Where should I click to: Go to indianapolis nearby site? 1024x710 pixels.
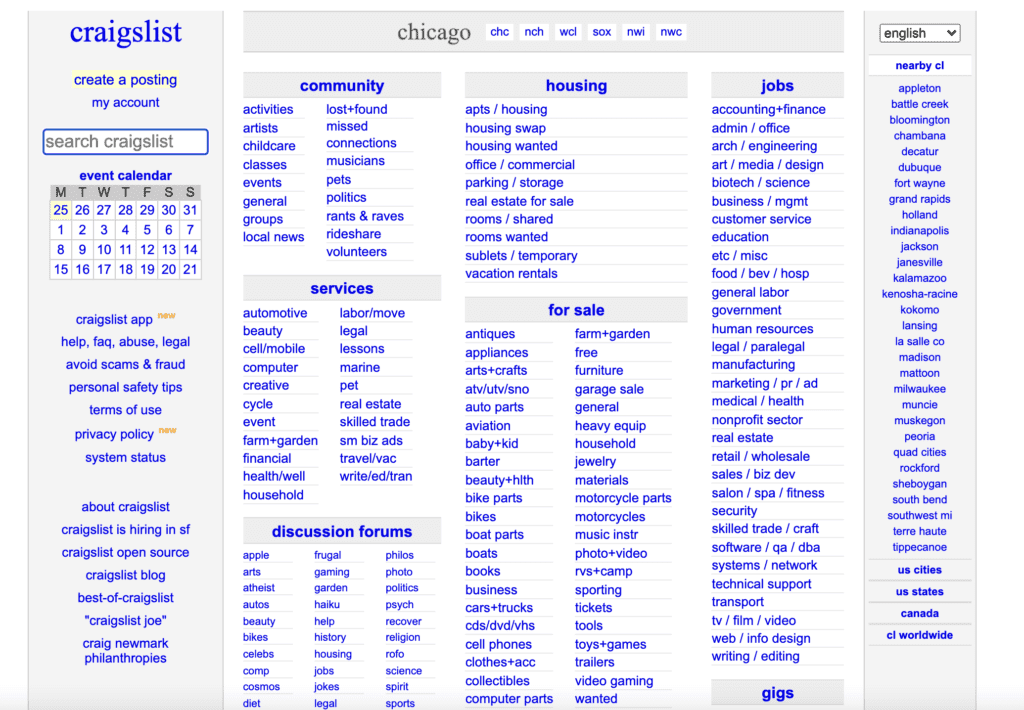pos(920,231)
